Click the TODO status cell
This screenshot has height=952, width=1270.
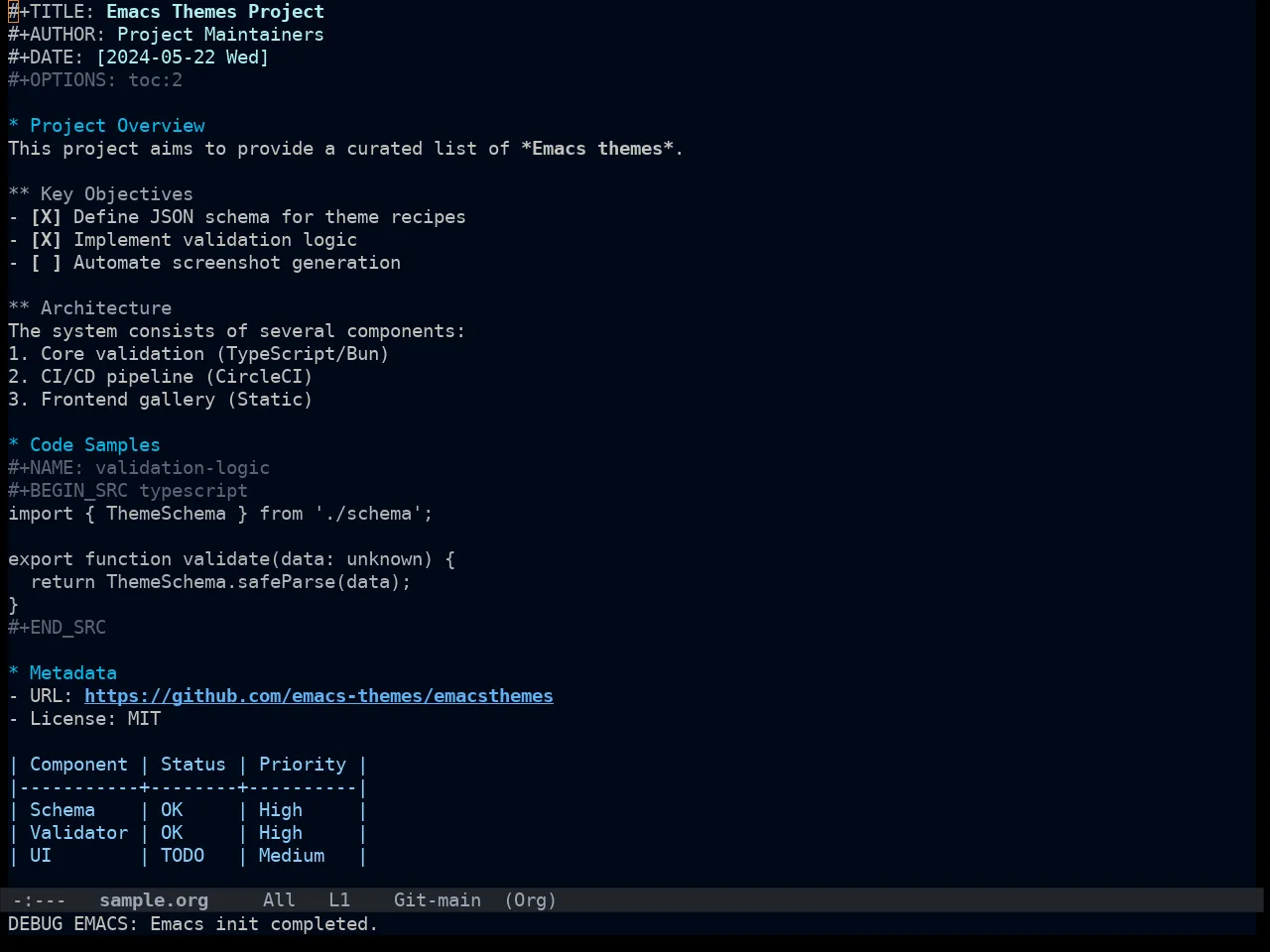click(183, 856)
